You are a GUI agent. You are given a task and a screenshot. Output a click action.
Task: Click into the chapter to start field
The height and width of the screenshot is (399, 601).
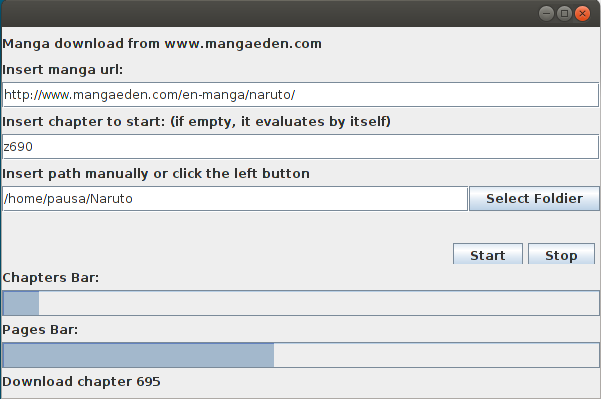(x=300, y=146)
